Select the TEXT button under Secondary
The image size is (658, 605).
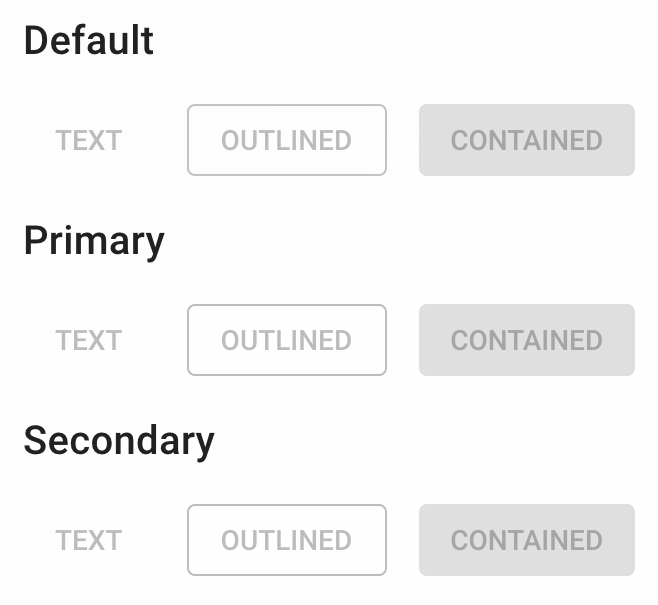point(88,540)
